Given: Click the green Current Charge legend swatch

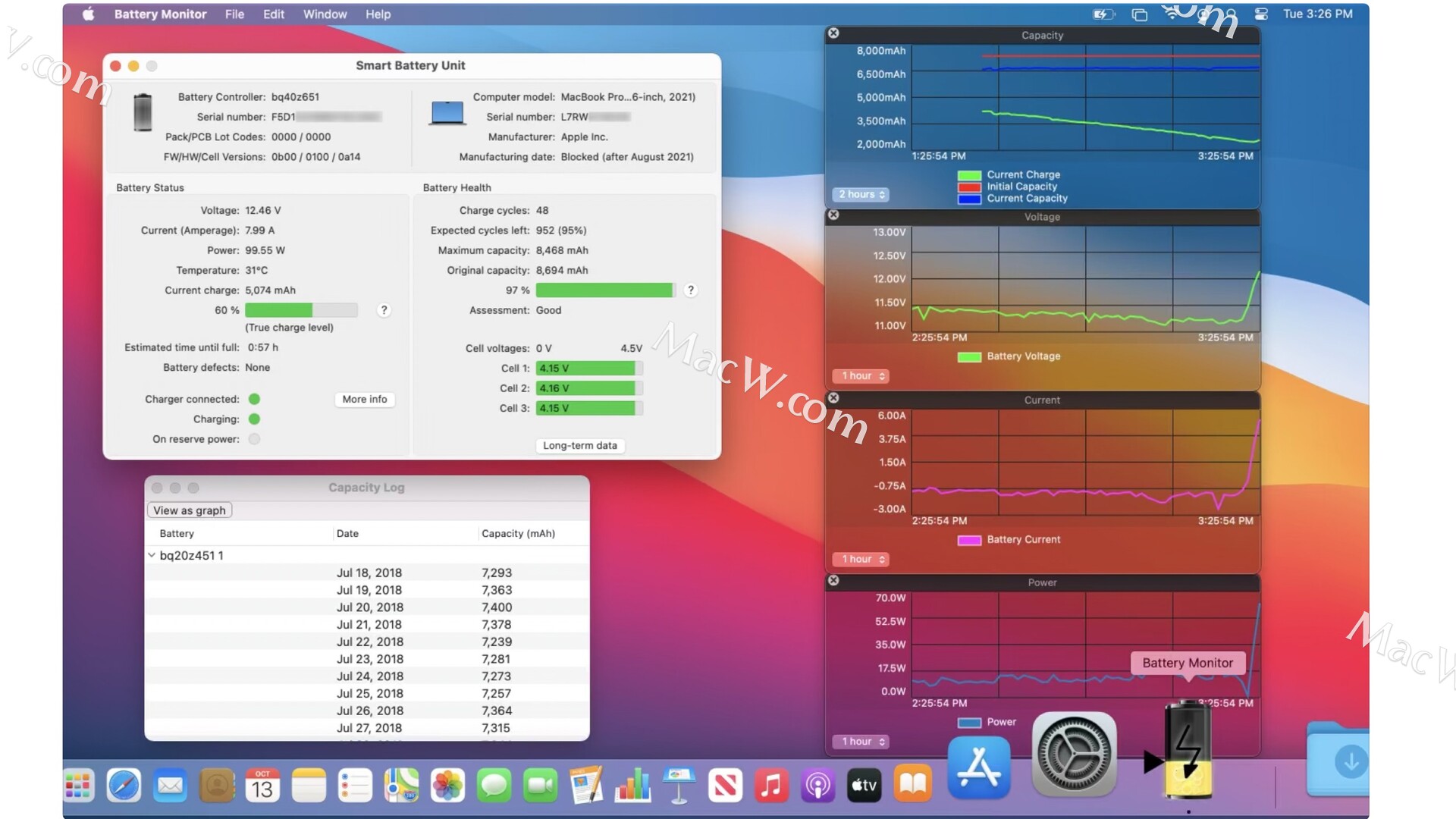Looking at the screenshot, I should pyautogui.click(x=969, y=175).
